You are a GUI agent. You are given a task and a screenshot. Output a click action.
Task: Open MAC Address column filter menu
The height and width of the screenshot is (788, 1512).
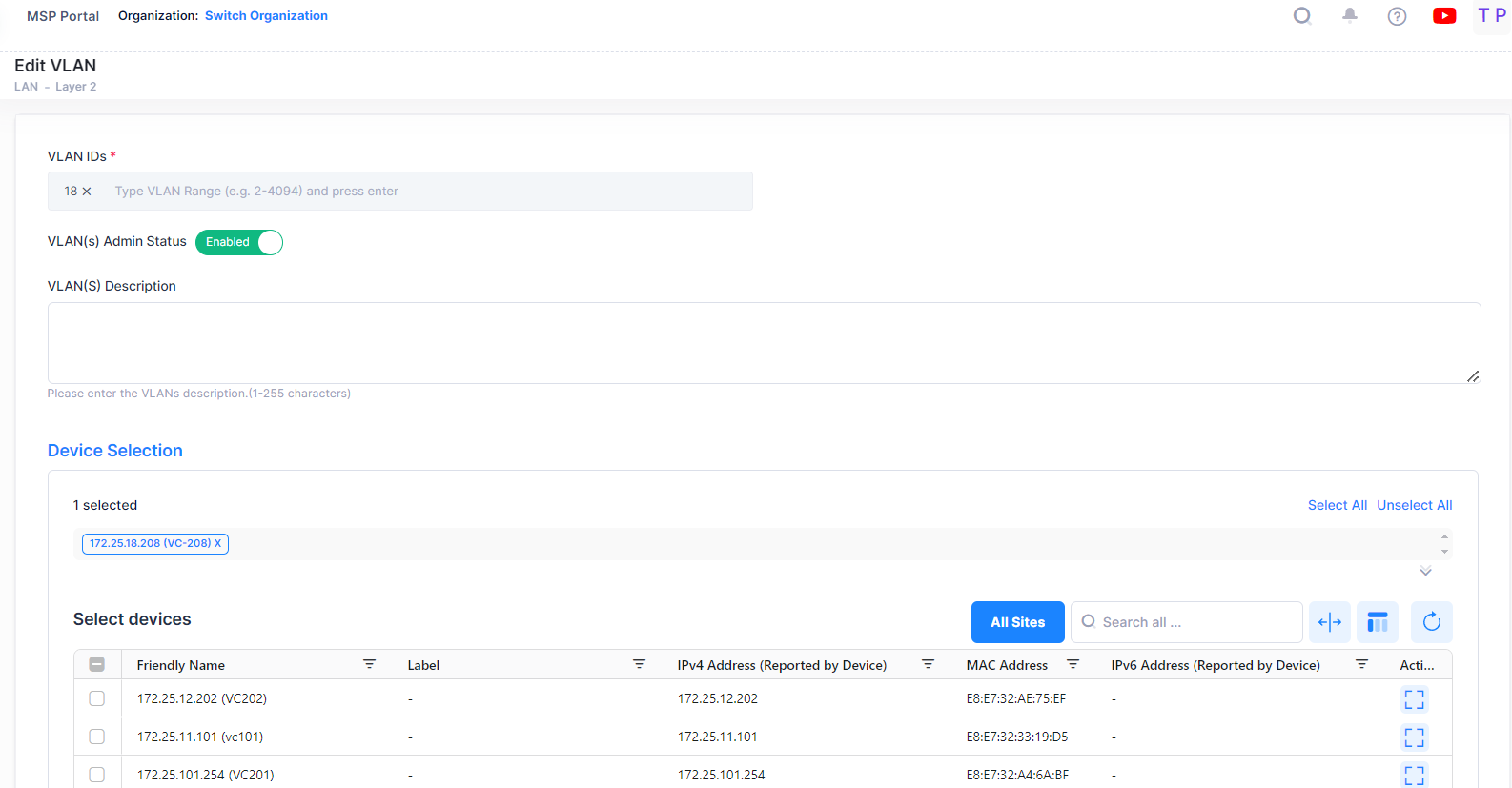coord(1073,664)
